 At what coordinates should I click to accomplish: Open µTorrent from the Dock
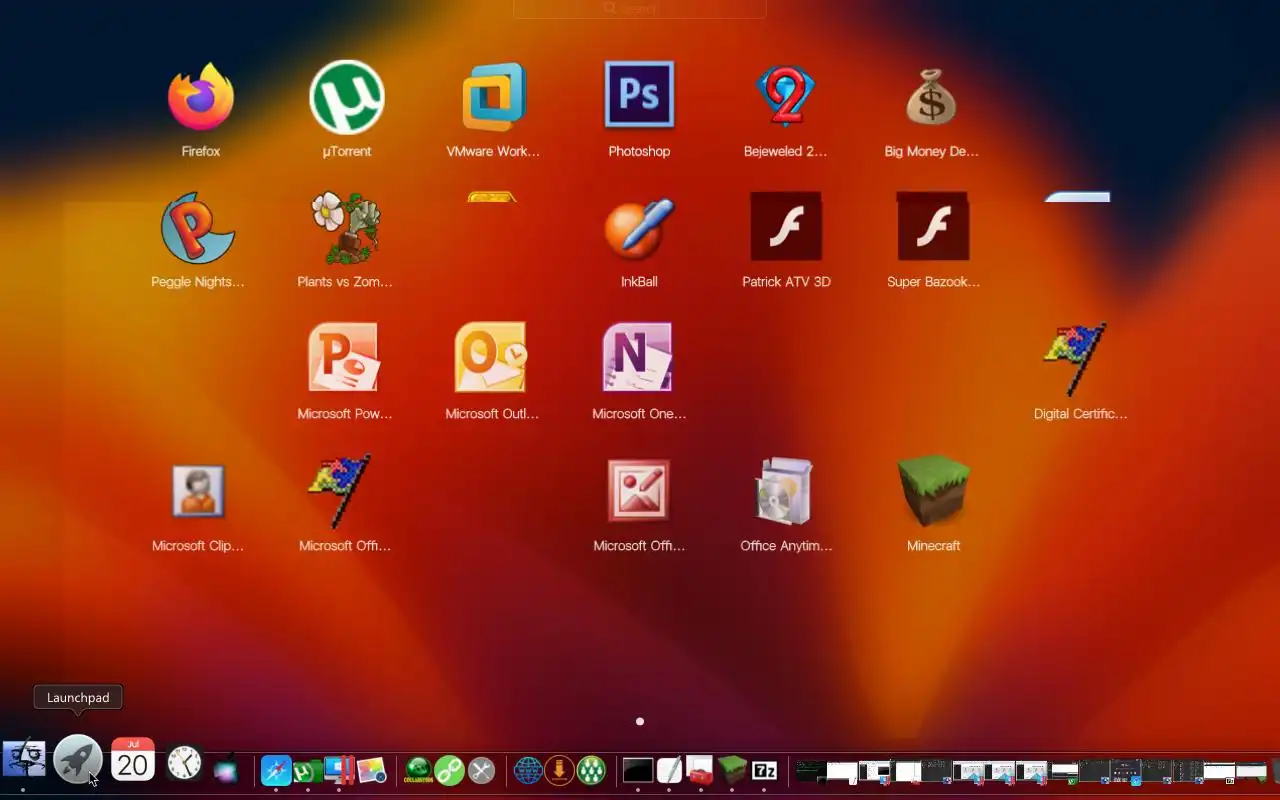click(307, 771)
